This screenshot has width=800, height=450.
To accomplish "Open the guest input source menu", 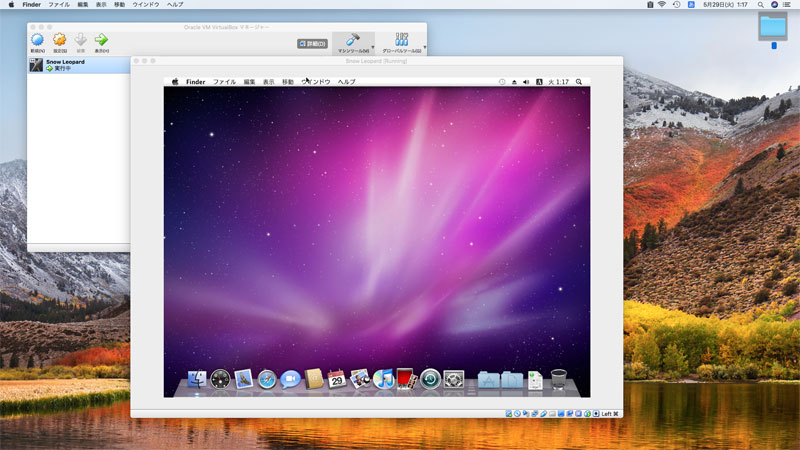I will pyautogui.click(x=540, y=82).
